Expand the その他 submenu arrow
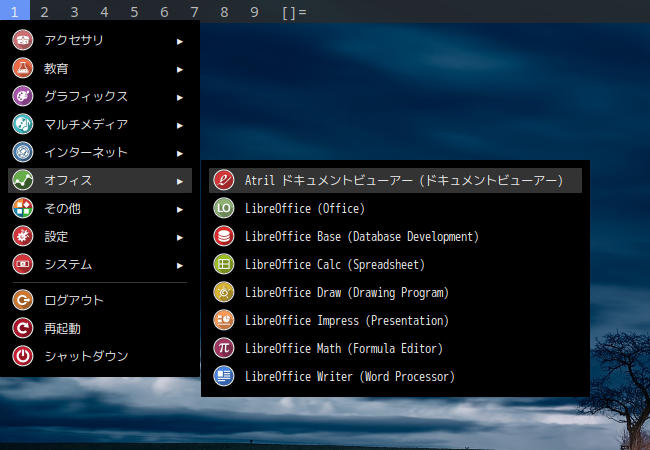 click(x=179, y=210)
